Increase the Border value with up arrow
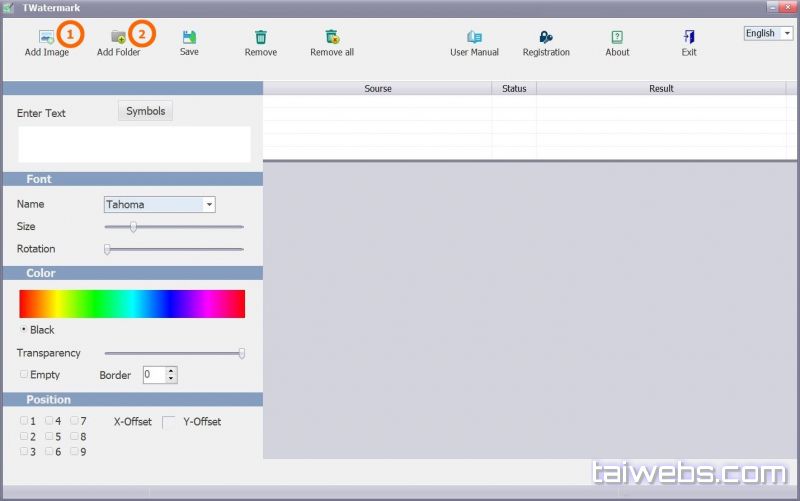Viewport: 800px width, 501px height. click(x=171, y=370)
